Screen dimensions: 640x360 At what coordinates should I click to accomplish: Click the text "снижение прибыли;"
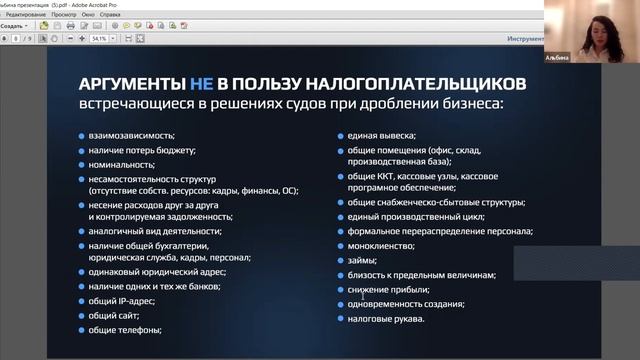(x=389, y=290)
